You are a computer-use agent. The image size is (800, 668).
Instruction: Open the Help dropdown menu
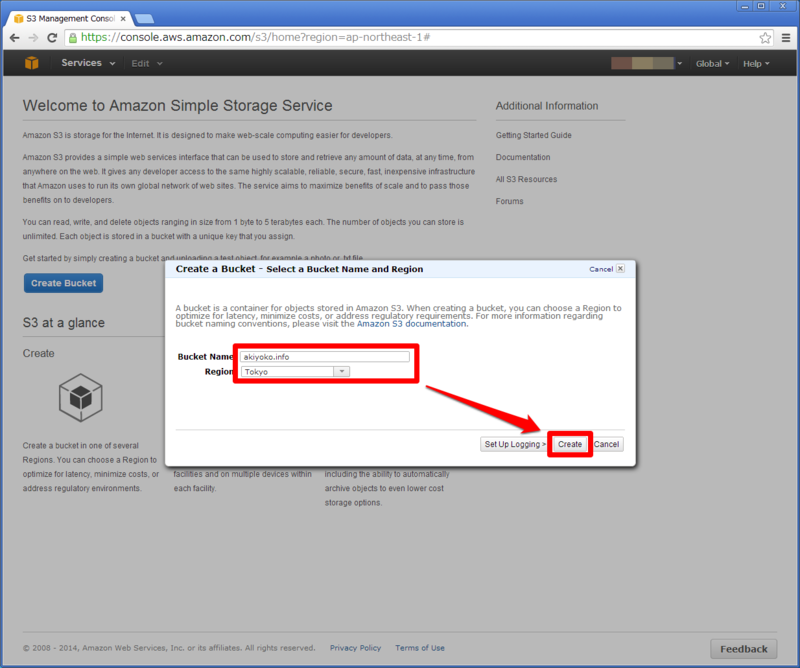[x=756, y=63]
